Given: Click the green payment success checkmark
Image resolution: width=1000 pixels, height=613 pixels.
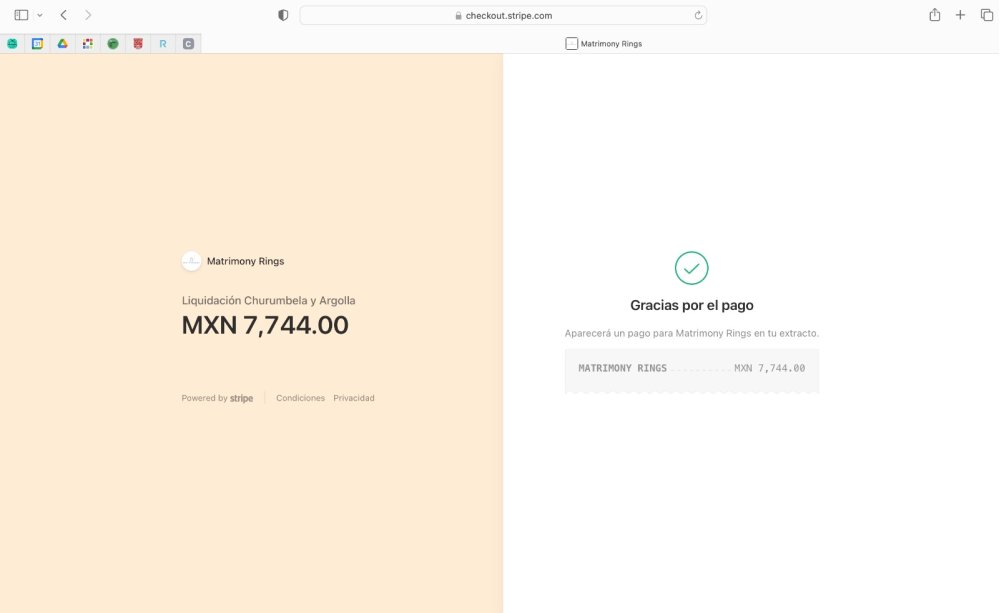Looking at the screenshot, I should pyautogui.click(x=691, y=268).
